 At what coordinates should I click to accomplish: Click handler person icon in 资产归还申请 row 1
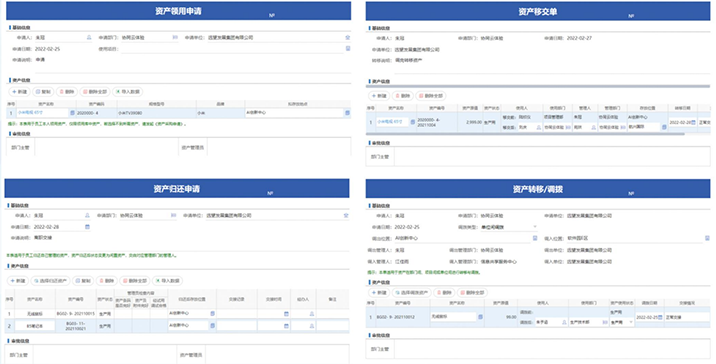[312, 314]
